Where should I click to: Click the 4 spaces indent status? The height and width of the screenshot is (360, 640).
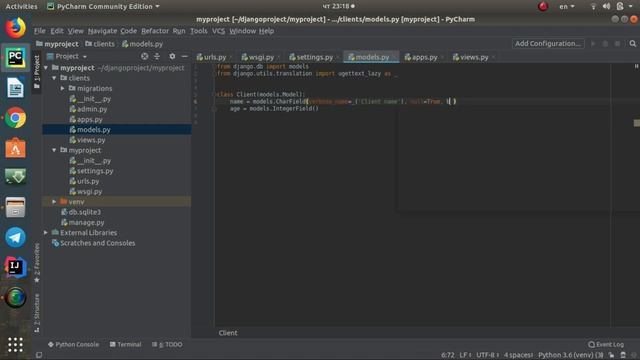[518, 355]
